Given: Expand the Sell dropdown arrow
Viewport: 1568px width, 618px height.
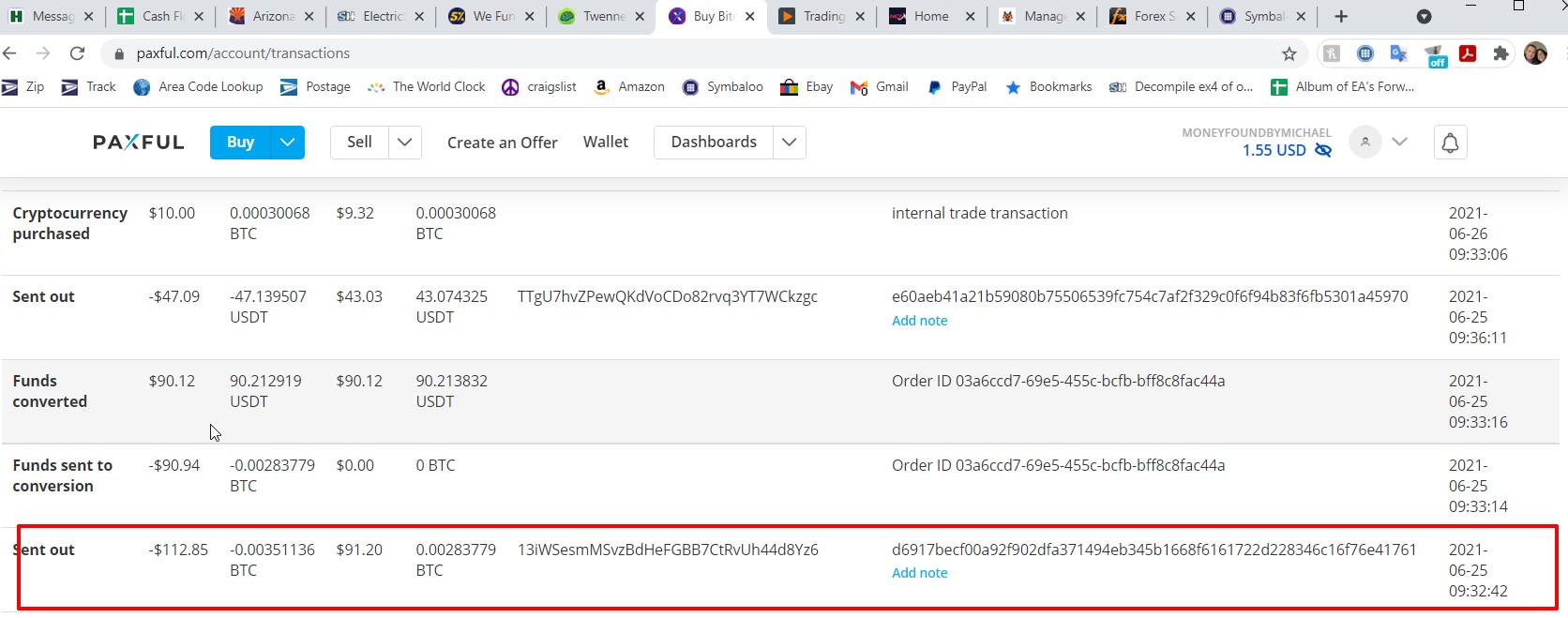Looking at the screenshot, I should pos(404,143).
